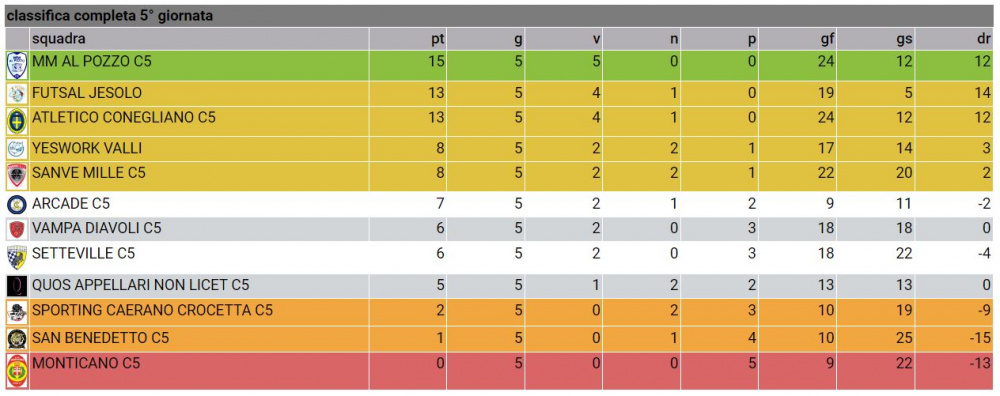1000x396 pixels.
Task: Click the 'classifica completa 5° giornata' title bar
Action: (499, 16)
